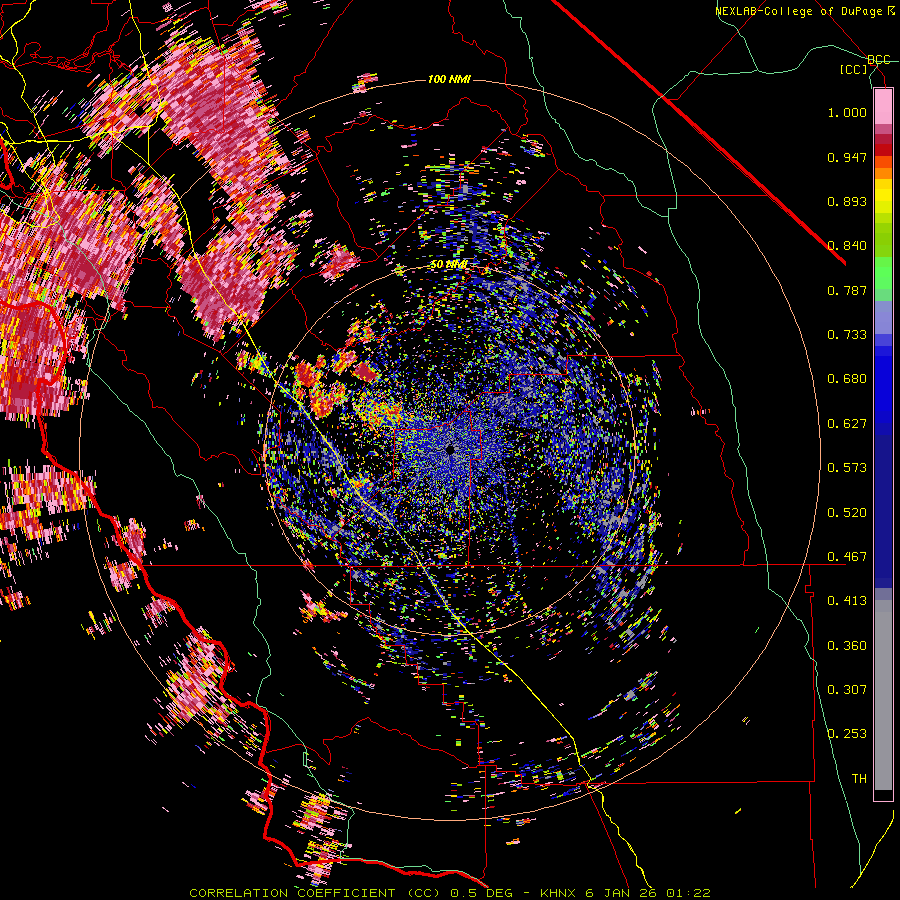
Task: Click the 50 NMI range ring label
Action: click(449, 265)
